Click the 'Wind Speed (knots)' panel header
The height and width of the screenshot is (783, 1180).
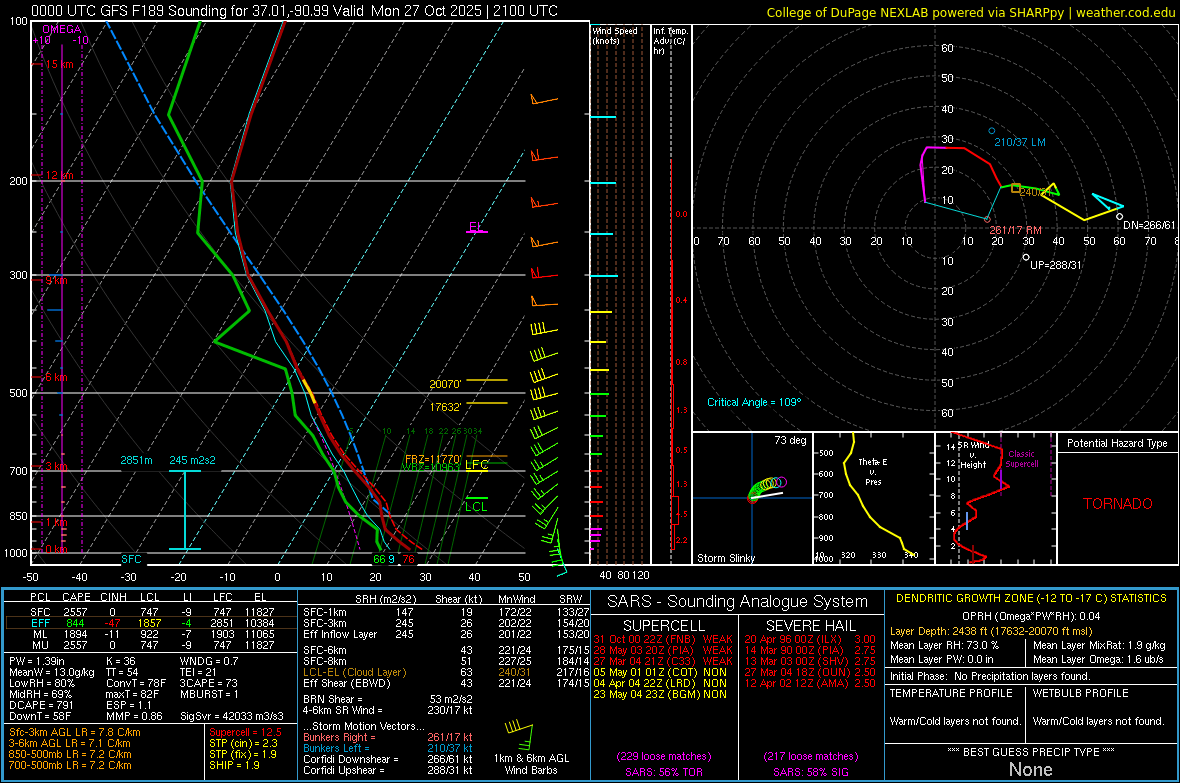pyautogui.click(x=614, y=35)
